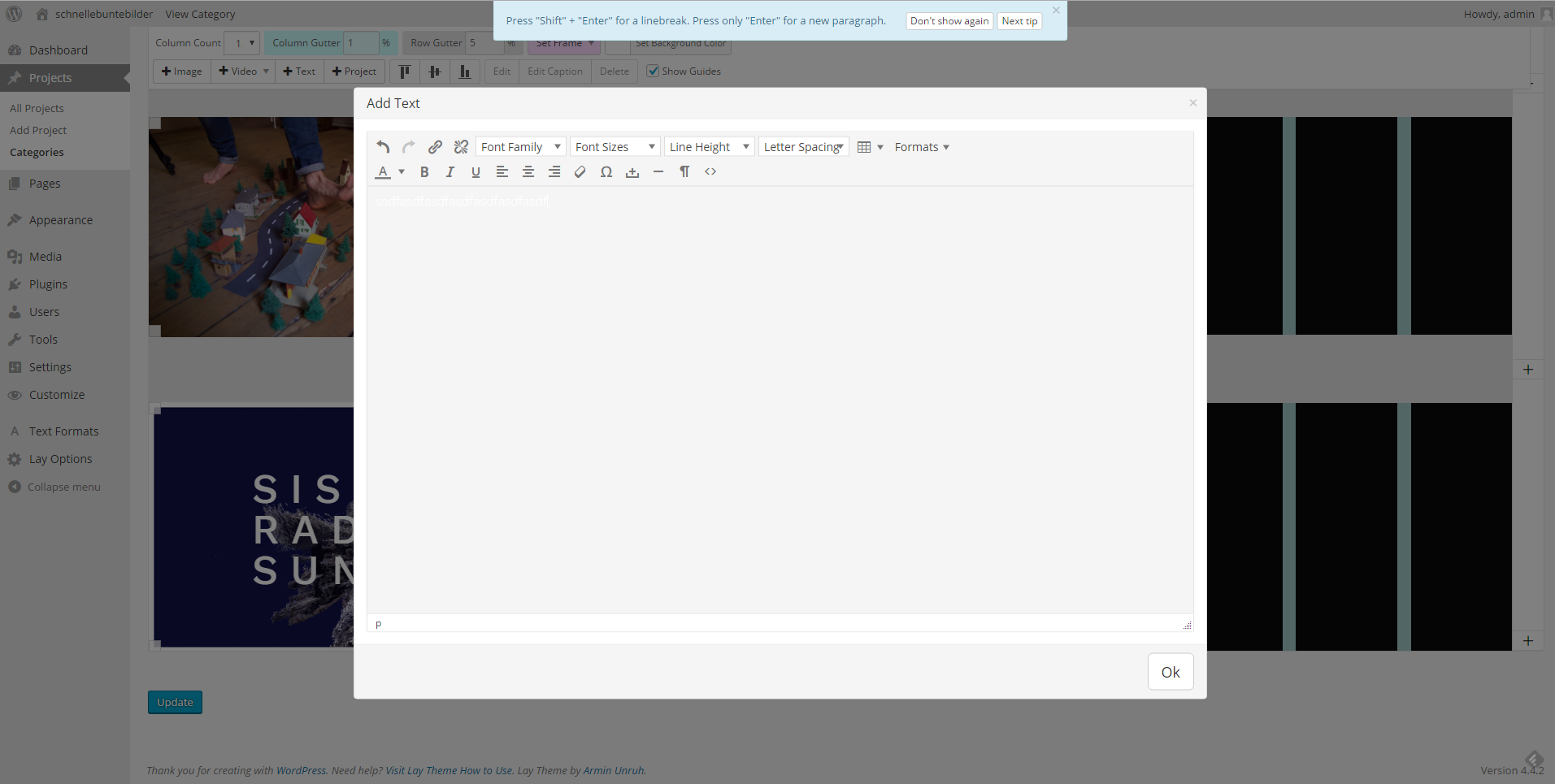Image resolution: width=1555 pixels, height=784 pixels.
Task: Insert a special character via the omega icon
Action: point(606,171)
